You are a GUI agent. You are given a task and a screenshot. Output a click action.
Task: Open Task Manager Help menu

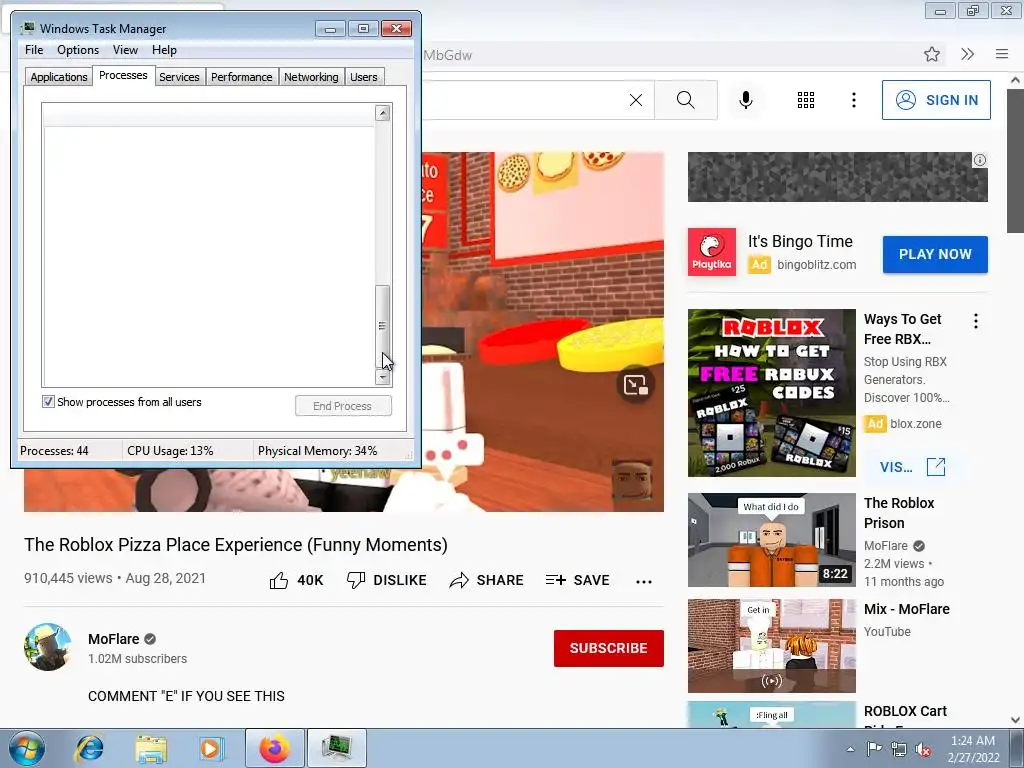click(164, 50)
